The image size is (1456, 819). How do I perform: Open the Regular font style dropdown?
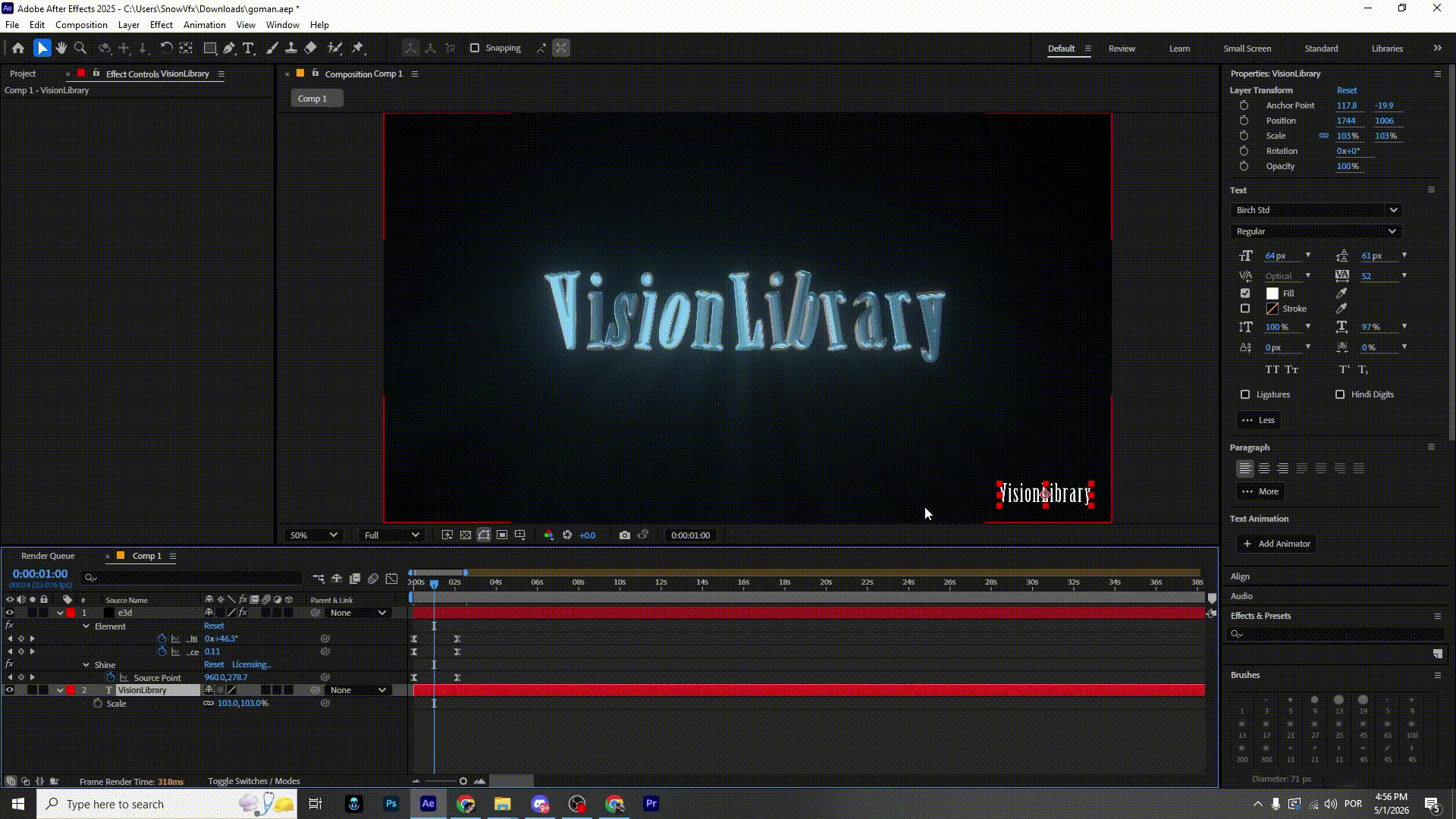pyautogui.click(x=1316, y=231)
